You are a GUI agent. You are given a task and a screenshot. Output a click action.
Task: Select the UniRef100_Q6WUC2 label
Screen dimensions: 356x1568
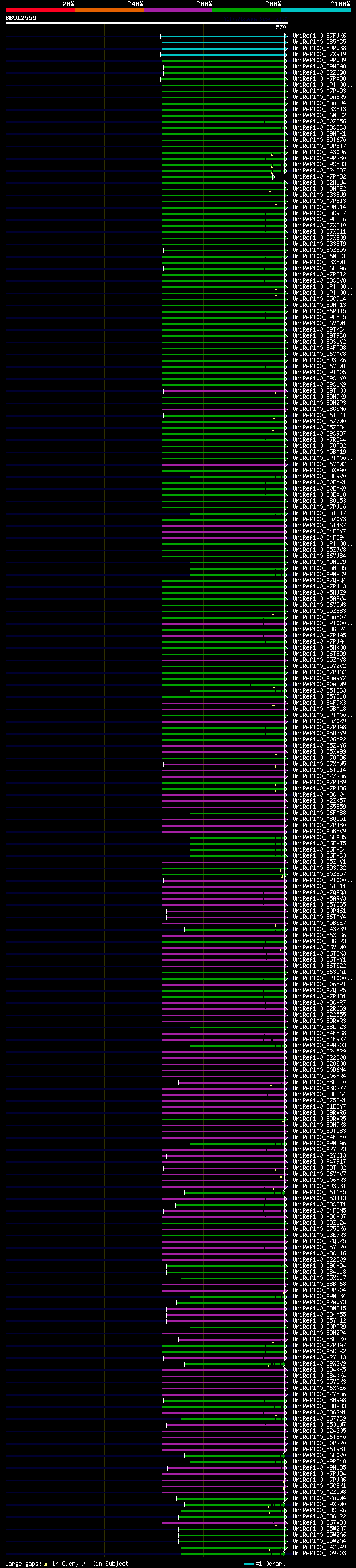[319, 115]
